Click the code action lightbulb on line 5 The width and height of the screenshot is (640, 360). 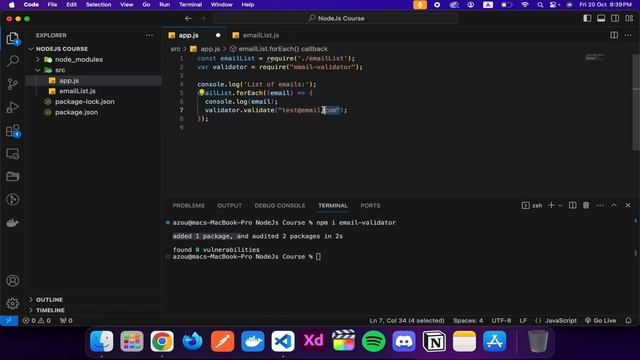pos(201,93)
